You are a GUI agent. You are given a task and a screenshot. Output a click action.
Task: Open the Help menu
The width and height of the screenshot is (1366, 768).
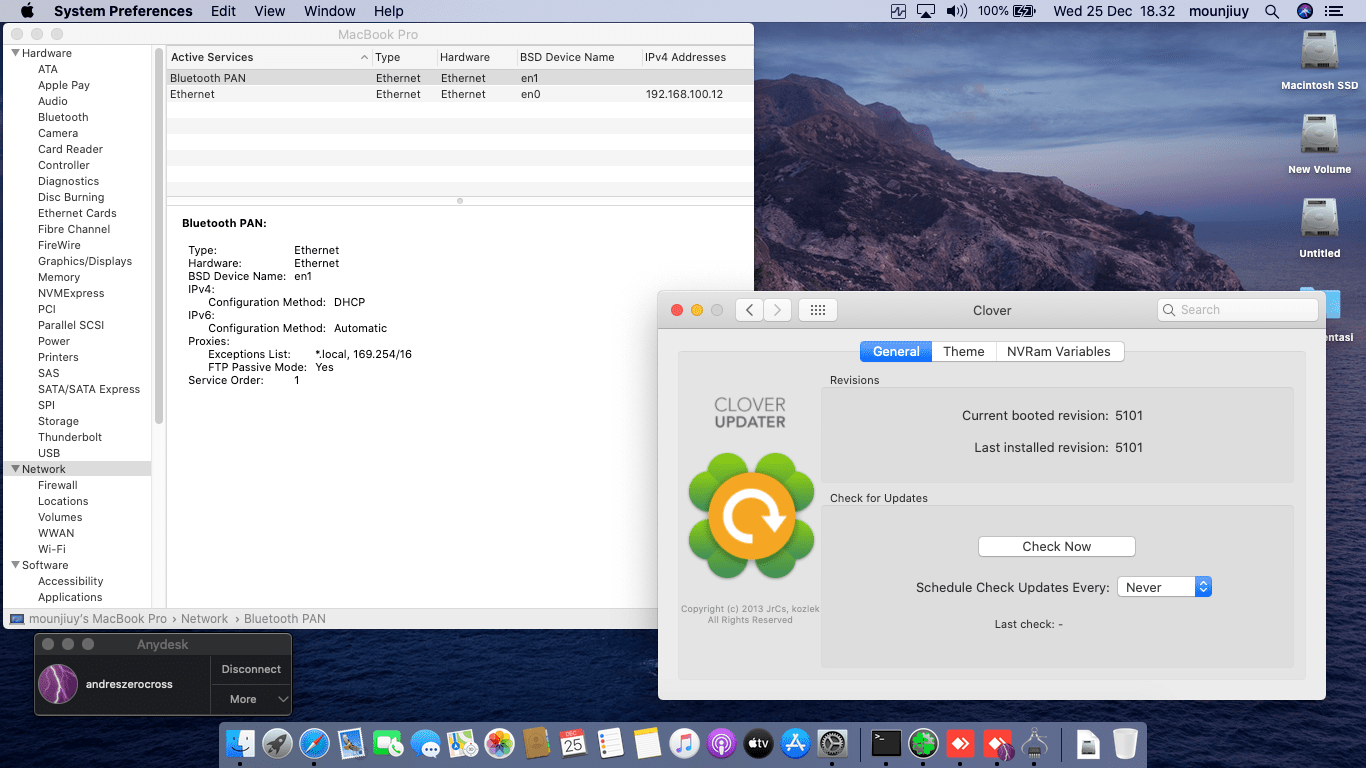click(x=389, y=11)
